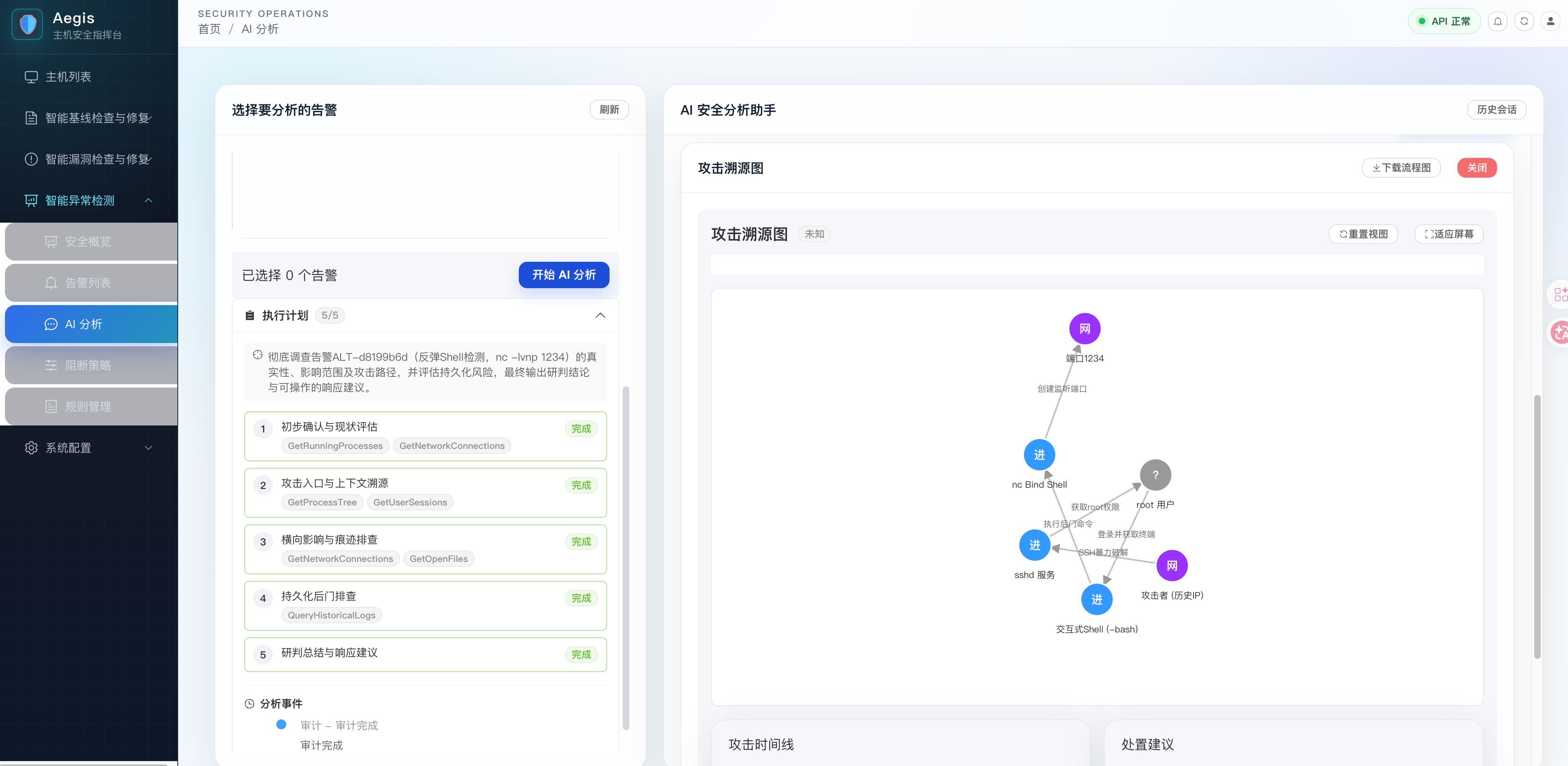Click the blue 审计 event dot
1568x766 pixels.
pos(281,725)
